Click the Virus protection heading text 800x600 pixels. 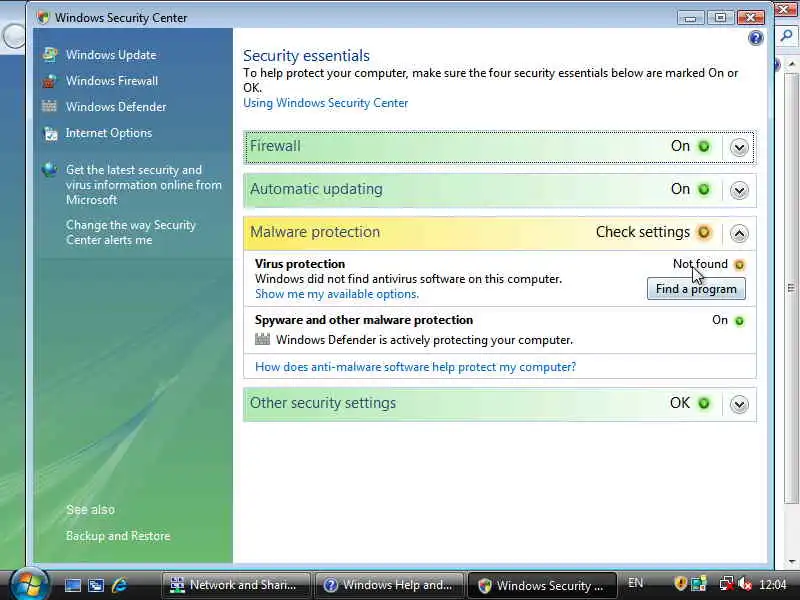click(300, 264)
